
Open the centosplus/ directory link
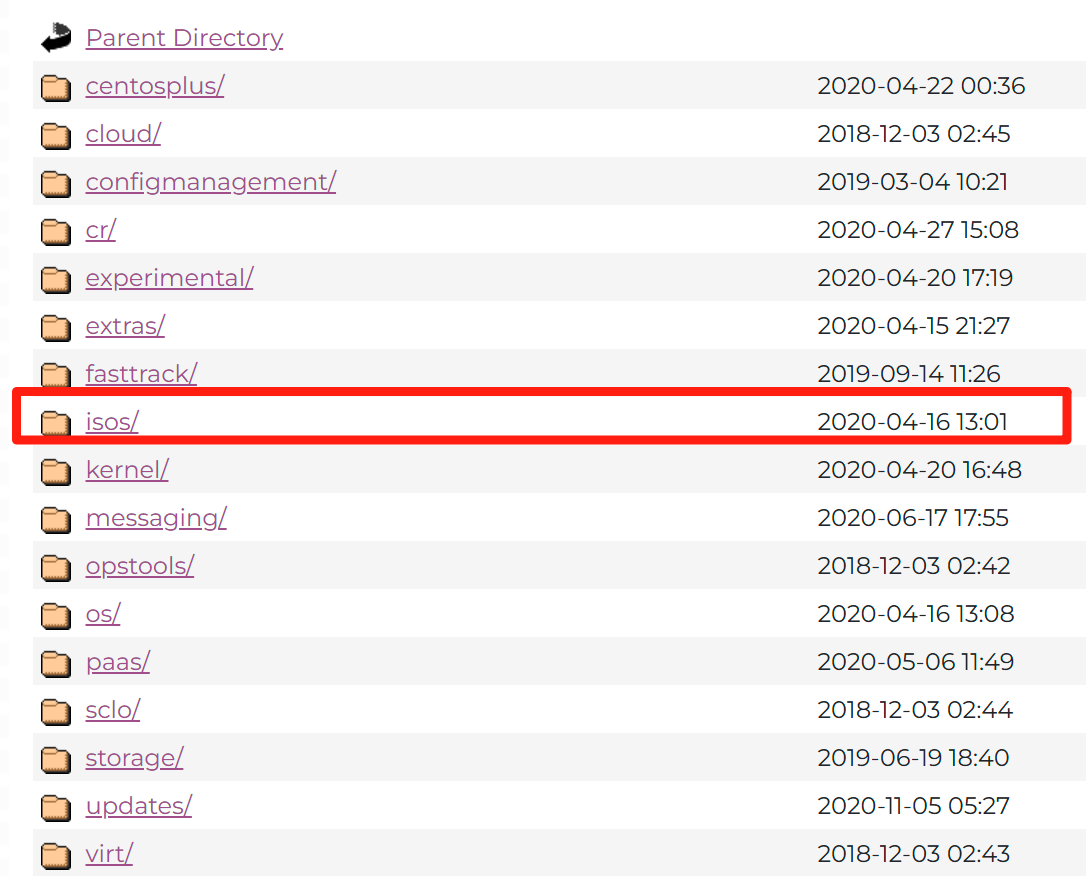(x=155, y=86)
